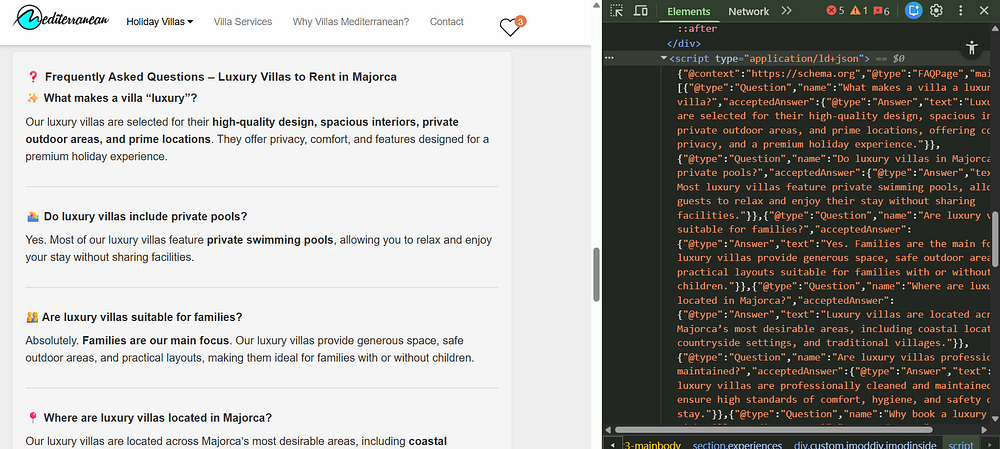Switch to the Network tab
Screen dimensions: 1000x449
coord(748,11)
